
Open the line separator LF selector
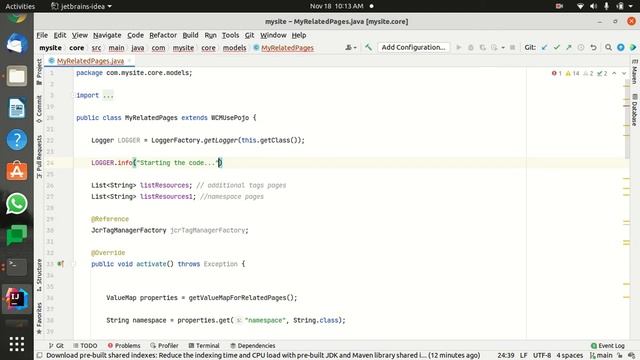click(x=523, y=356)
